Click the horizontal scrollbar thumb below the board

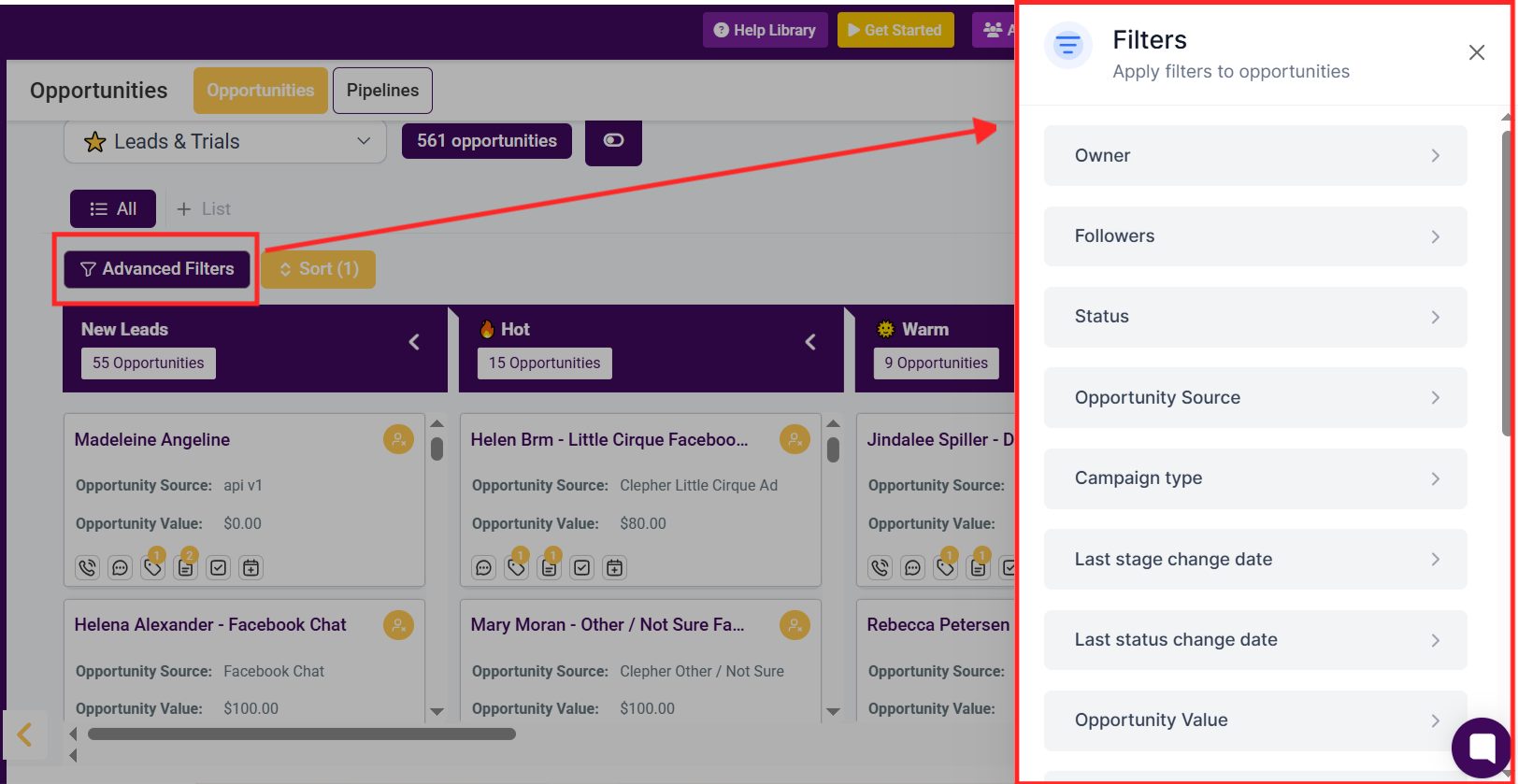point(302,734)
